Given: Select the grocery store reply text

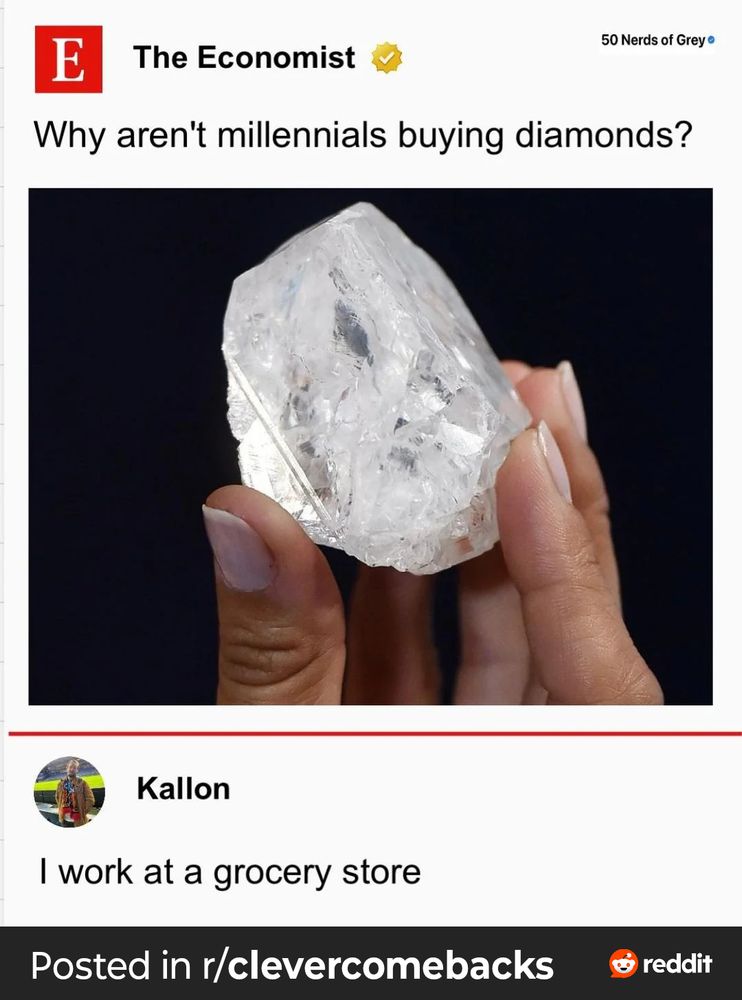Looking at the screenshot, I should point(230,872).
